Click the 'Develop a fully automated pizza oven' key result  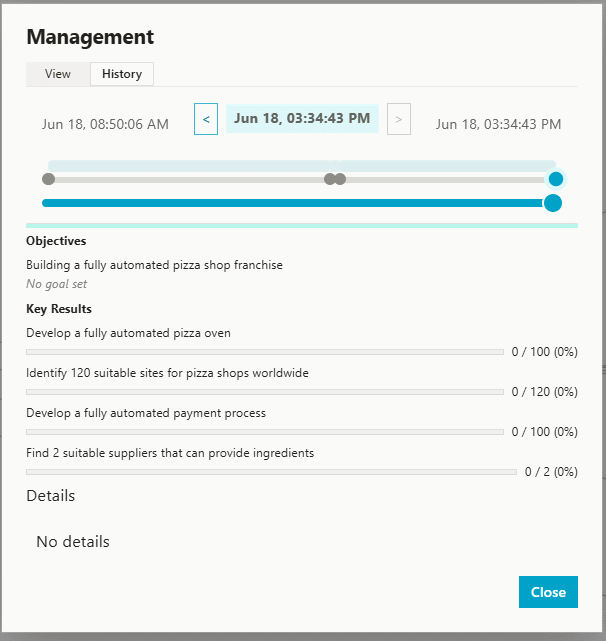coord(128,333)
